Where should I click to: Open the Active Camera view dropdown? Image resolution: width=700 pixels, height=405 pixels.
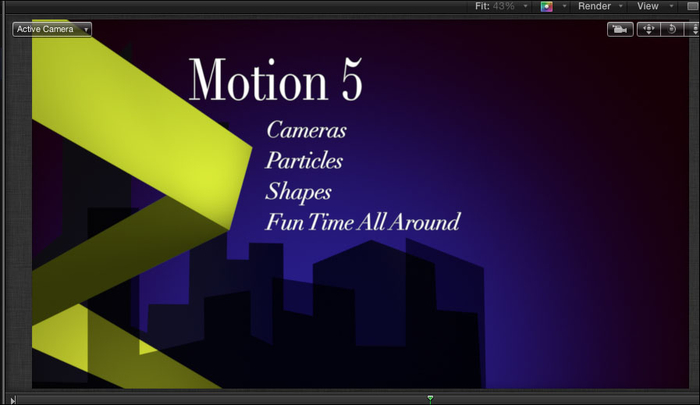point(52,29)
